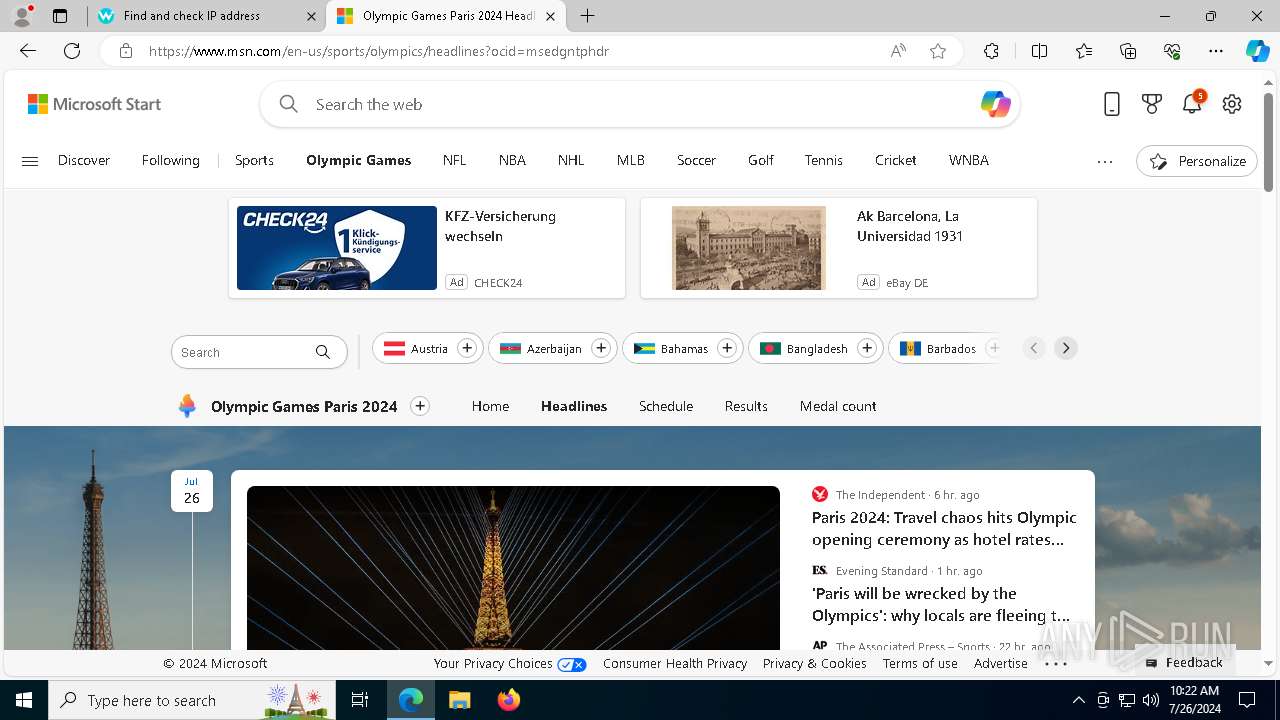Image resolution: width=1280 pixels, height=720 pixels.
Task: Open Read aloud in address bar
Action: point(898,51)
